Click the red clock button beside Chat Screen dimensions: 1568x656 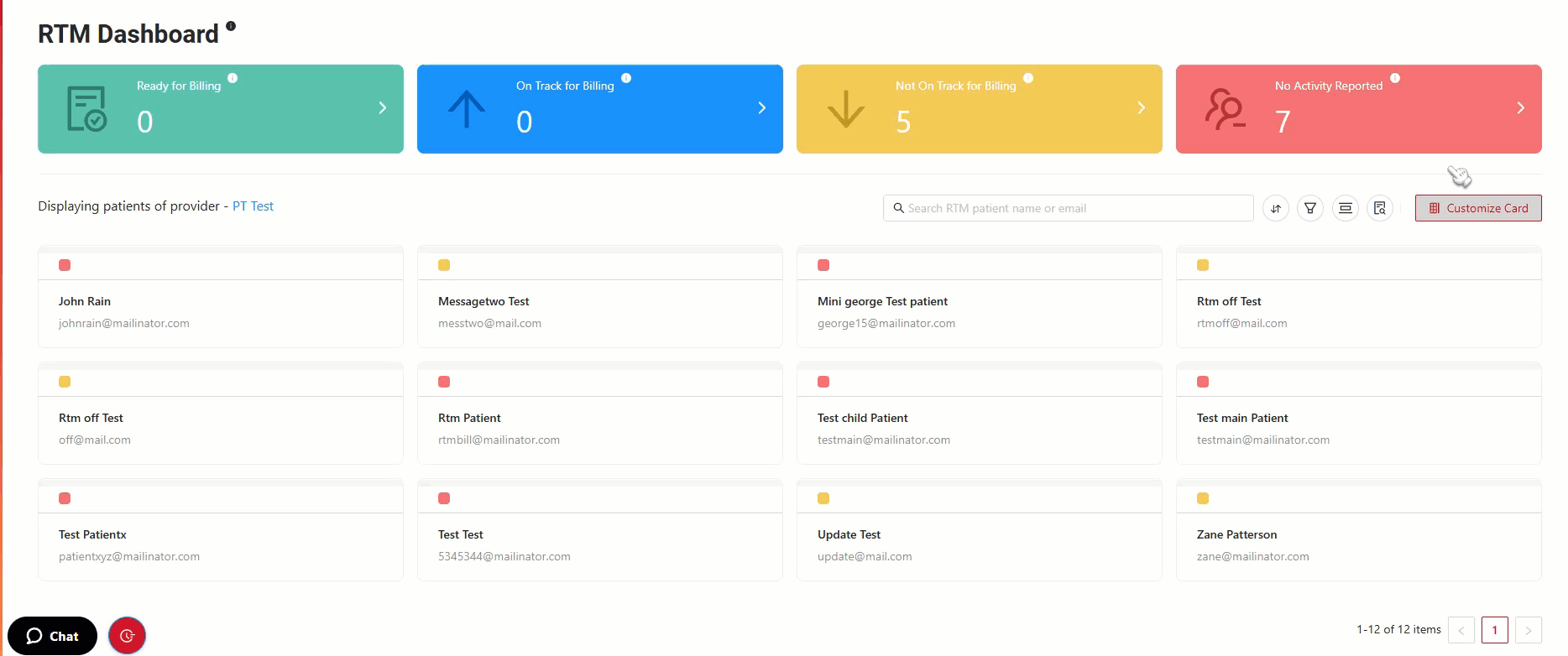tap(127, 636)
